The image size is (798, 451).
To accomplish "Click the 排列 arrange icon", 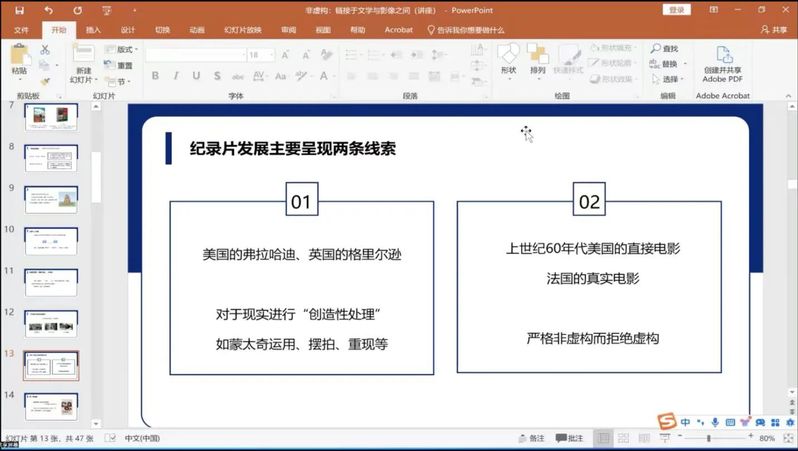I will click(x=537, y=58).
